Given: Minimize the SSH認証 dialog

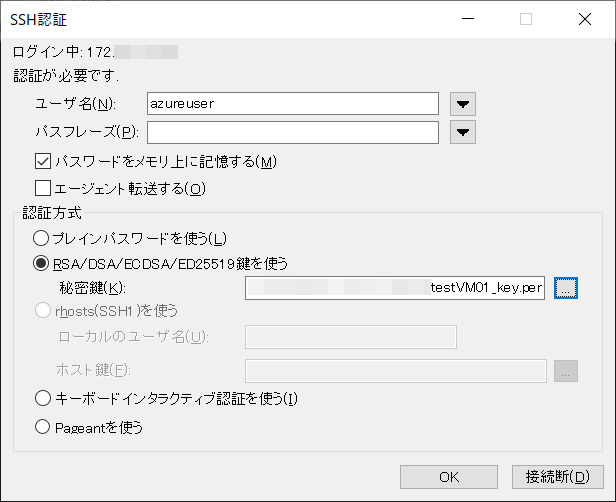Looking at the screenshot, I should click(x=467, y=18).
